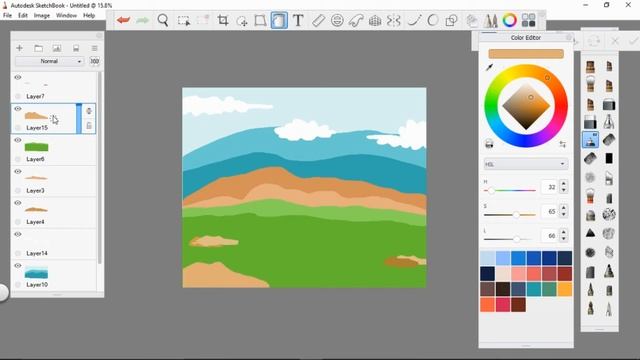Select the rectangle Selection tool

click(183, 20)
